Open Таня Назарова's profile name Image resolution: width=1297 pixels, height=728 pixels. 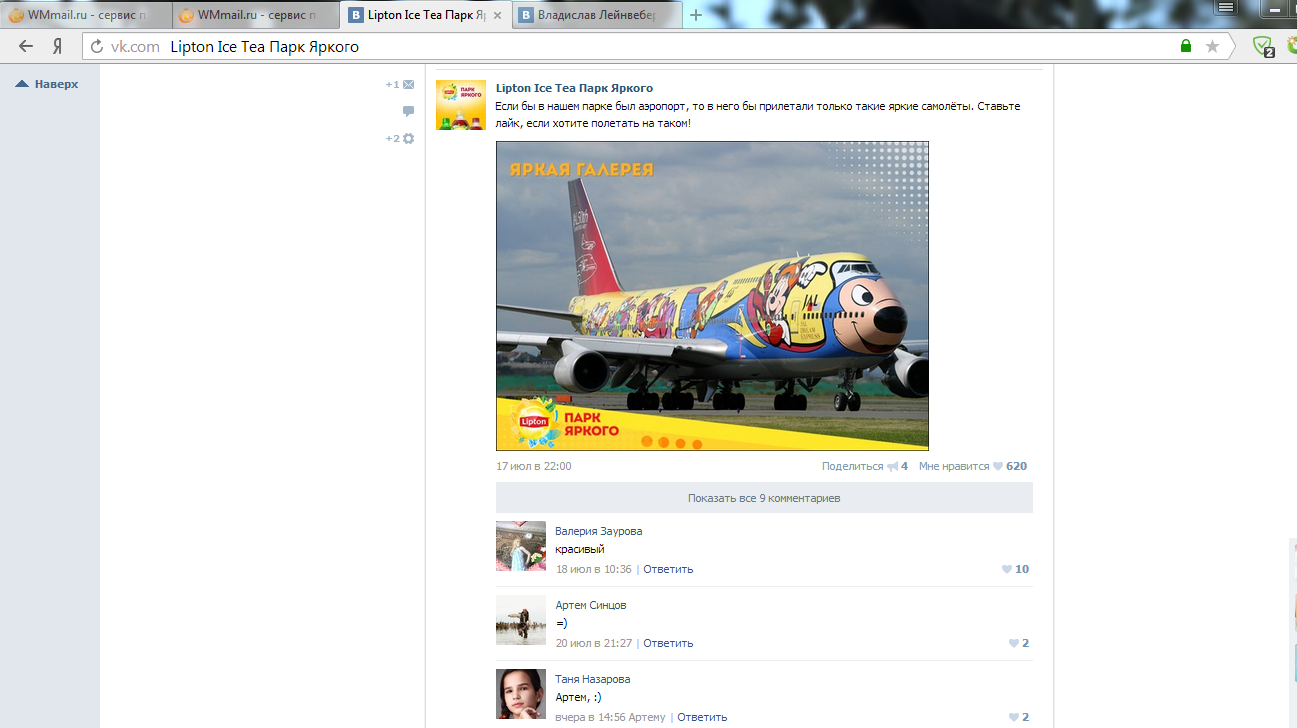[x=593, y=679]
